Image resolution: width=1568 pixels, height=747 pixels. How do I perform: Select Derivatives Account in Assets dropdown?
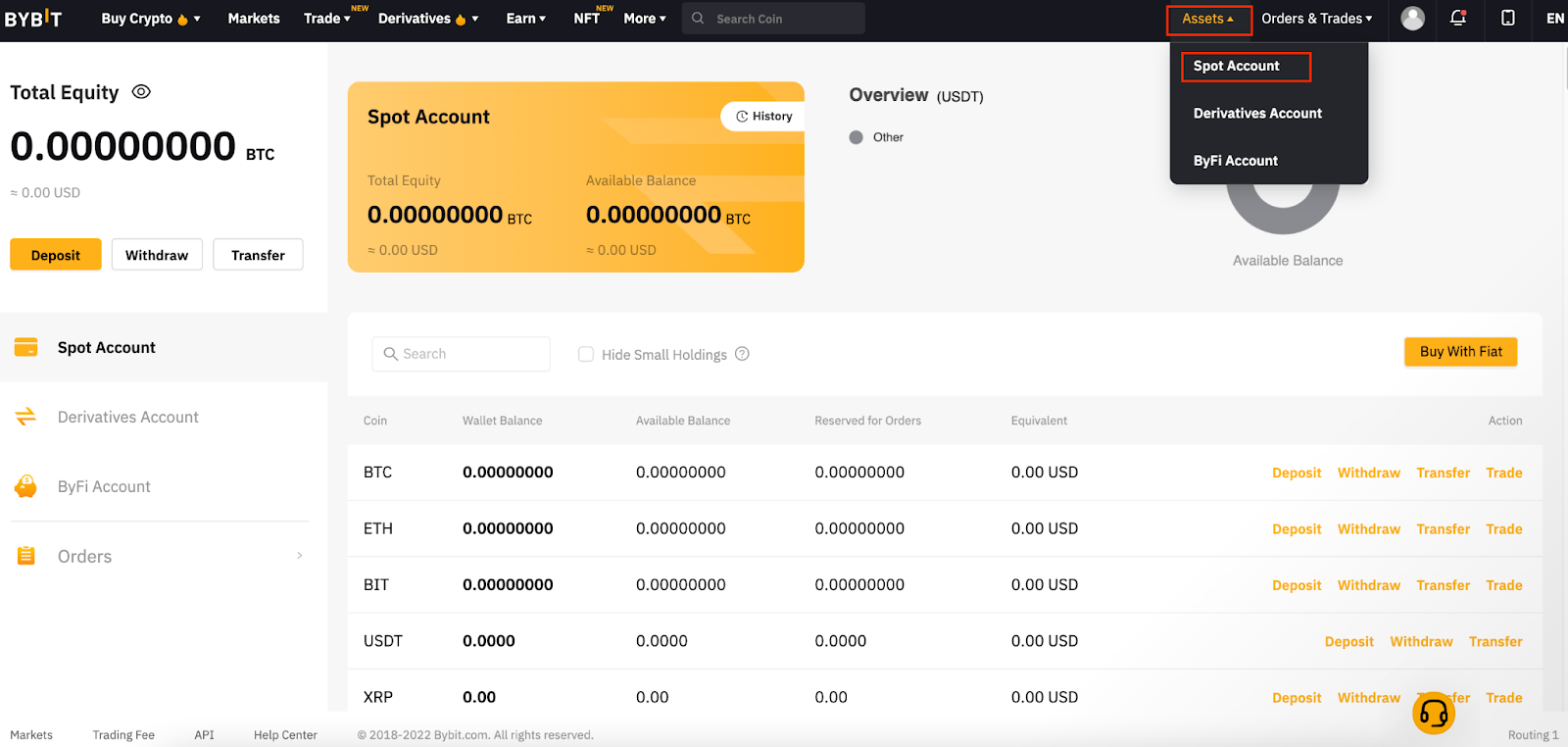(1257, 114)
